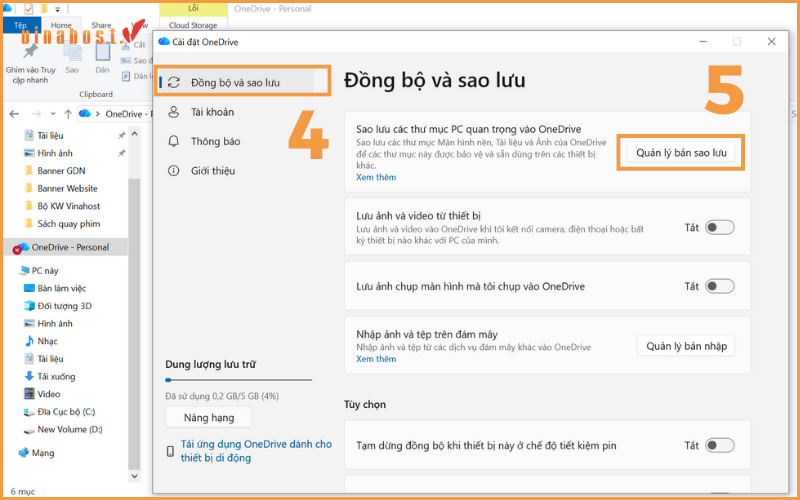
Task: Click the bell icon beside Thông báo
Action: click(x=173, y=141)
